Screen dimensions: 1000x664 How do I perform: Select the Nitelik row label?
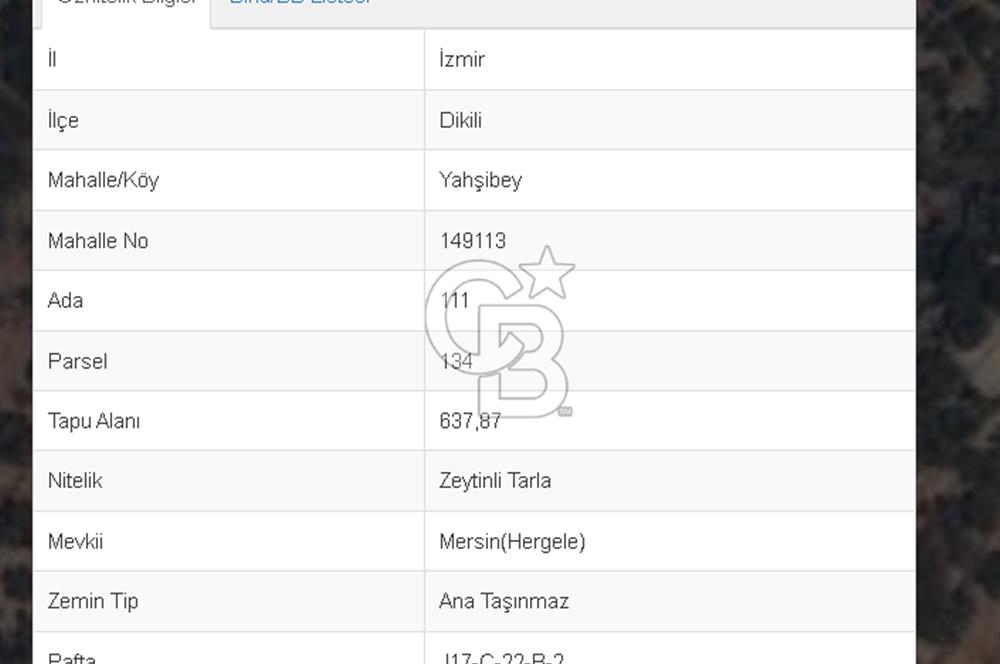pos(75,481)
